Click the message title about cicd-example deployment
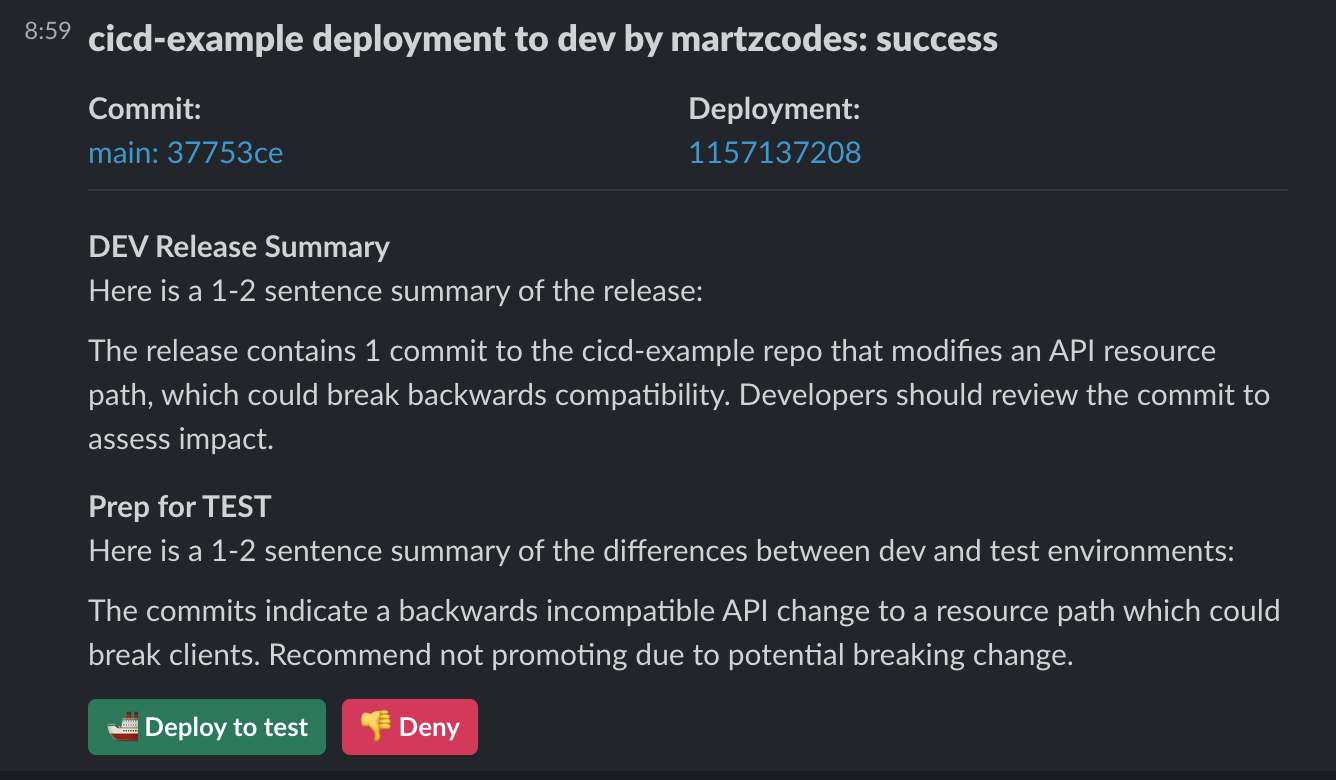Viewport: 1336px width, 780px height. coord(543,39)
